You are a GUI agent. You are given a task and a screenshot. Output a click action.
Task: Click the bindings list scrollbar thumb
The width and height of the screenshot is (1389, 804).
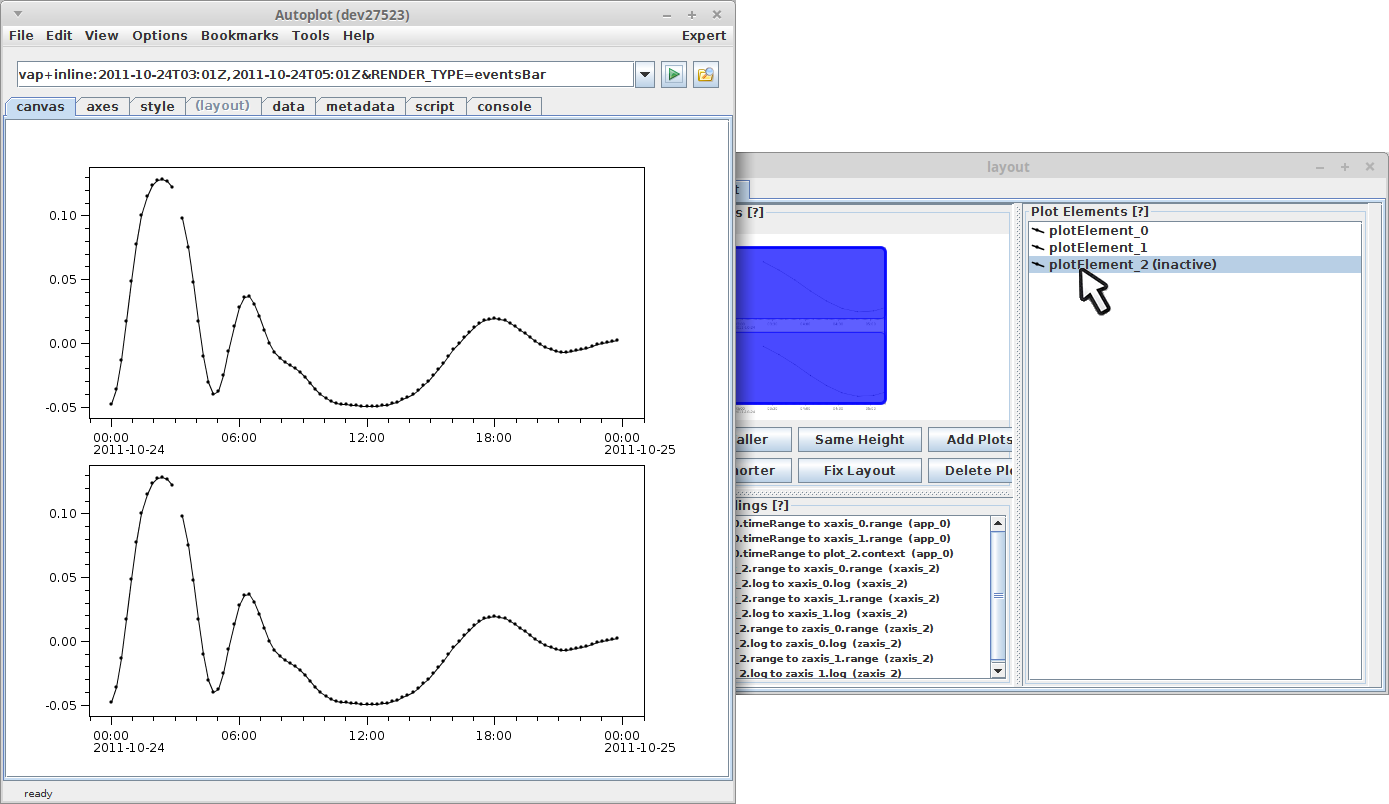click(x=997, y=595)
